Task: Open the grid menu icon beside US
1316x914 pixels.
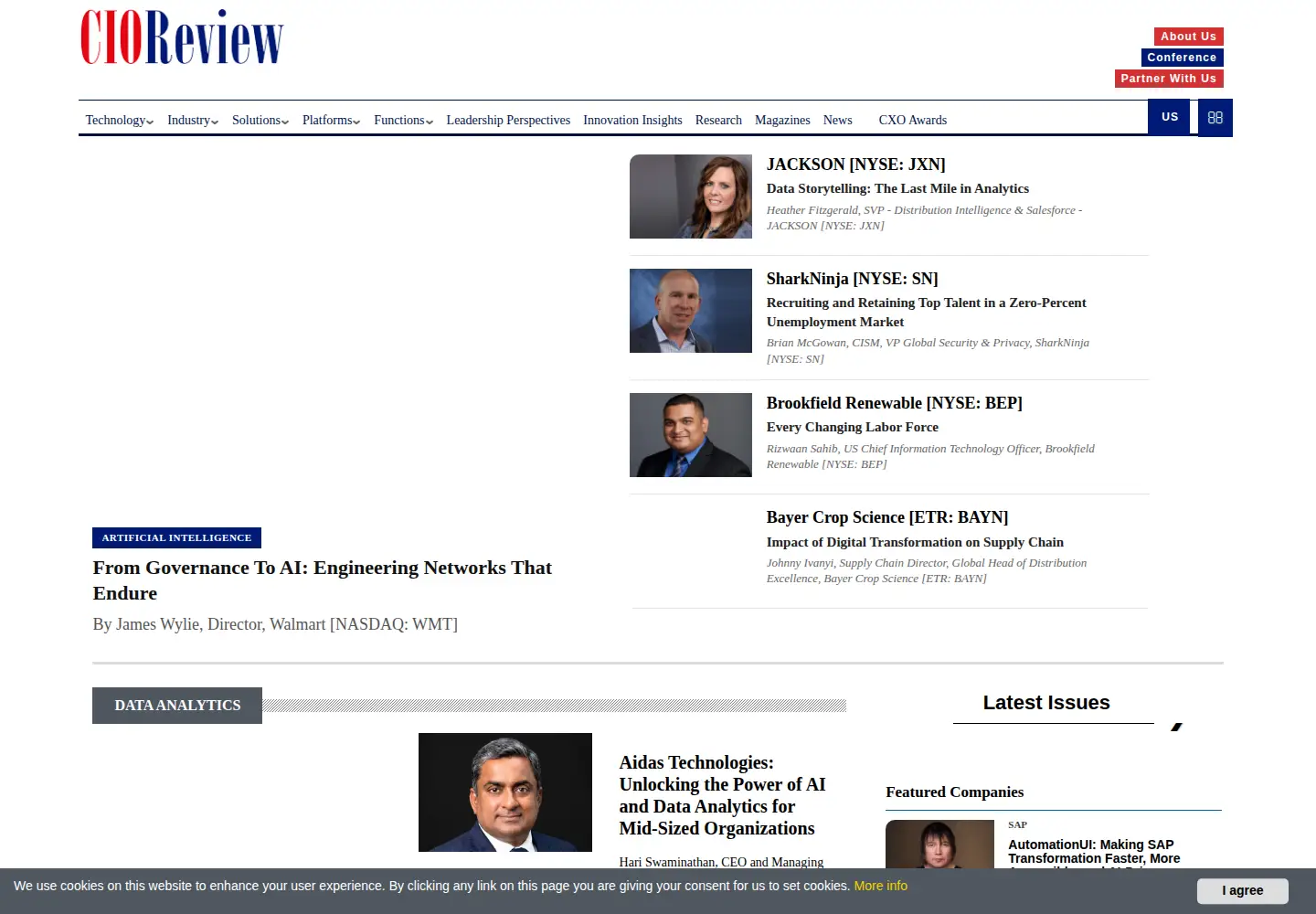Action: pos(1215,118)
